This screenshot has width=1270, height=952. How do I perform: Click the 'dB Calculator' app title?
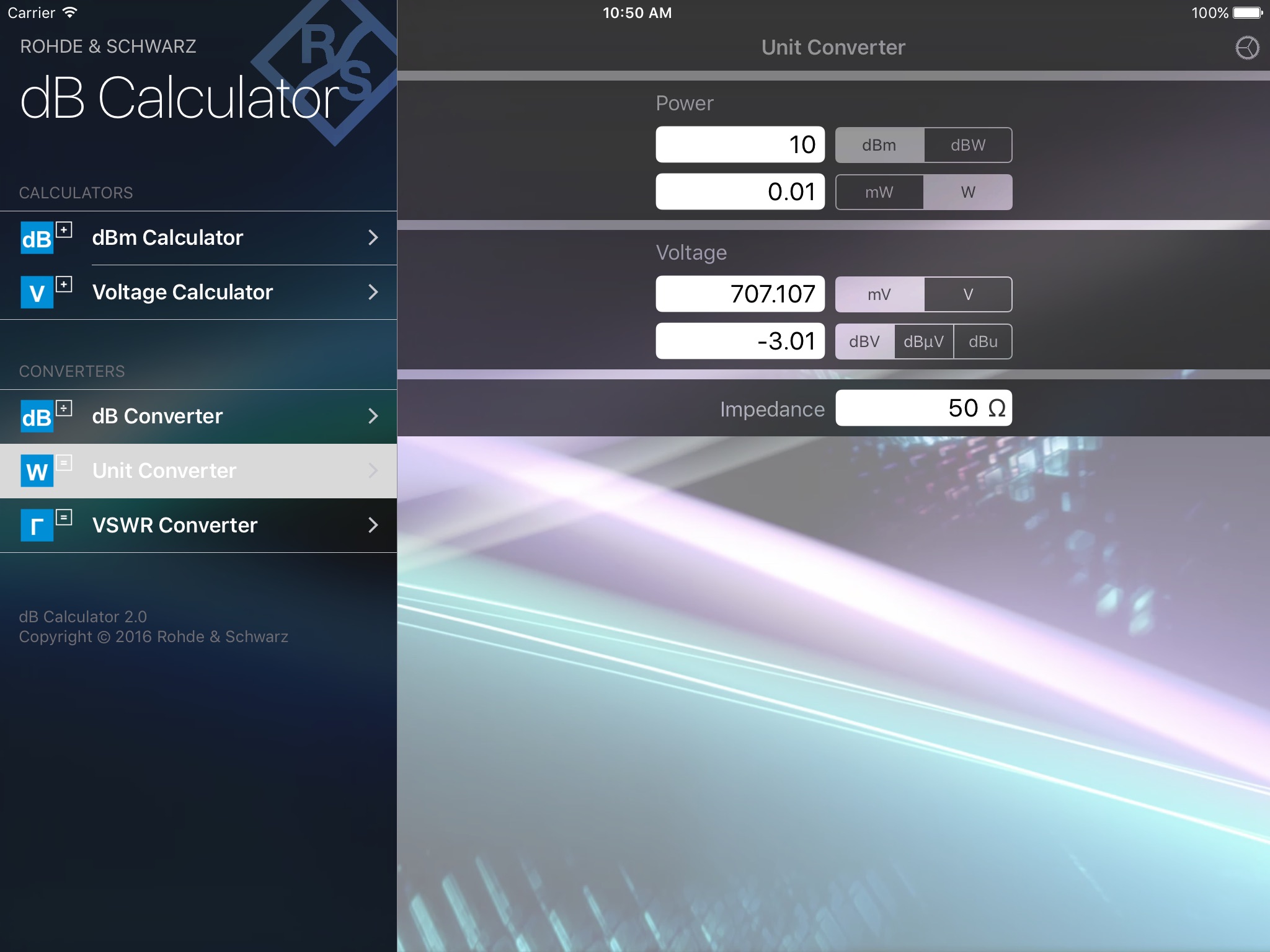click(180, 98)
